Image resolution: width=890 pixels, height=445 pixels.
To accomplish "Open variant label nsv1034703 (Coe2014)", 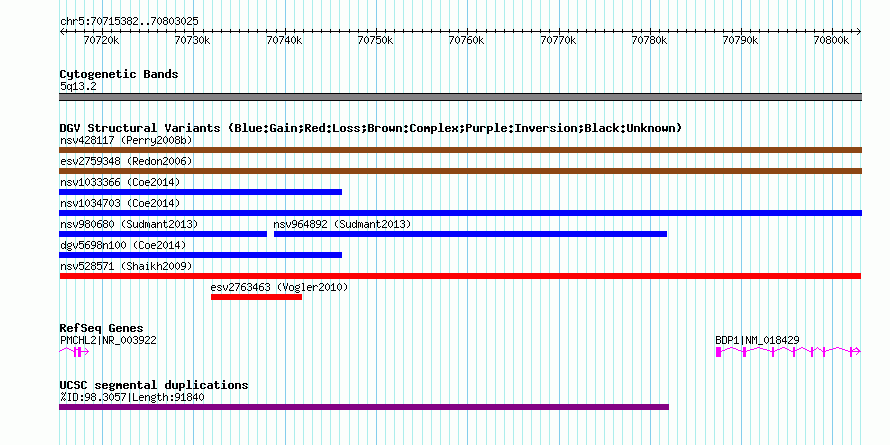I will tap(120, 203).
